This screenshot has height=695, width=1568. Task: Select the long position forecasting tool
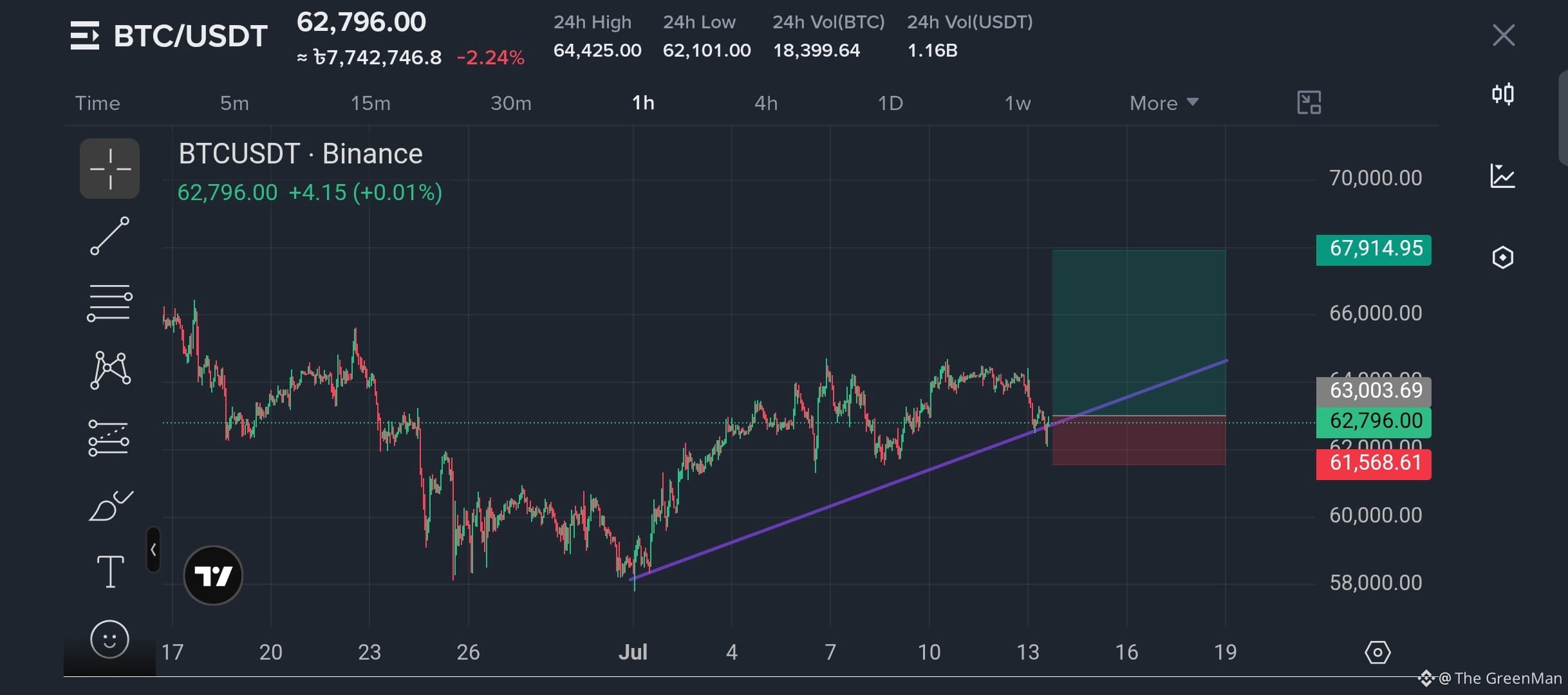pos(108,438)
